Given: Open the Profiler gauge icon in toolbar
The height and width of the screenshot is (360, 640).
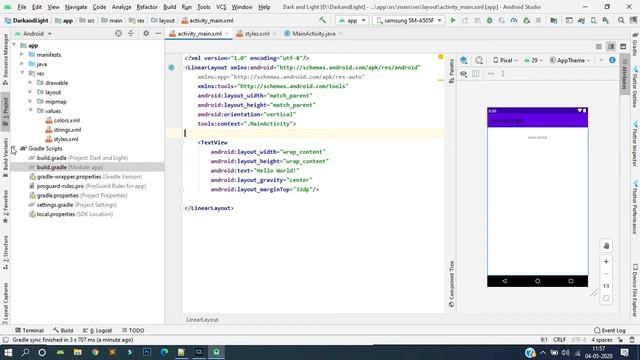Looking at the screenshot, I should (x=514, y=20).
